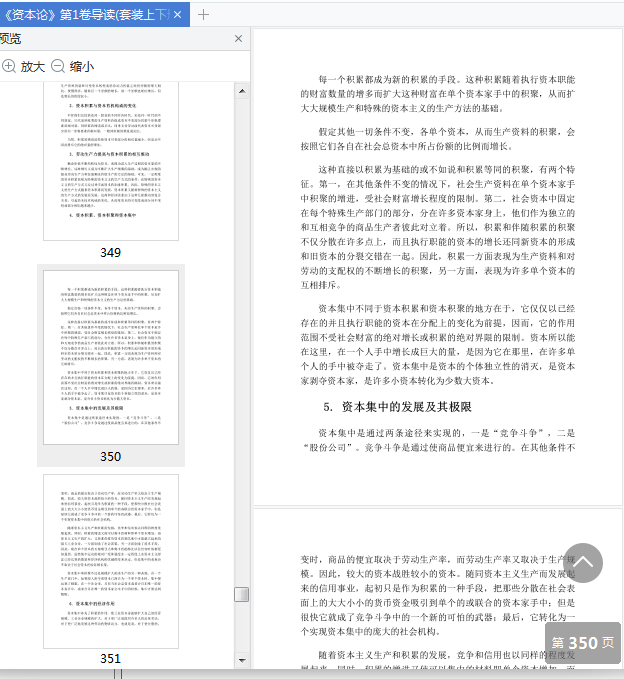Click the thumbnail scrollbar up arrow
This screenshot has height=679, width=624.
(x=242, y=91)
